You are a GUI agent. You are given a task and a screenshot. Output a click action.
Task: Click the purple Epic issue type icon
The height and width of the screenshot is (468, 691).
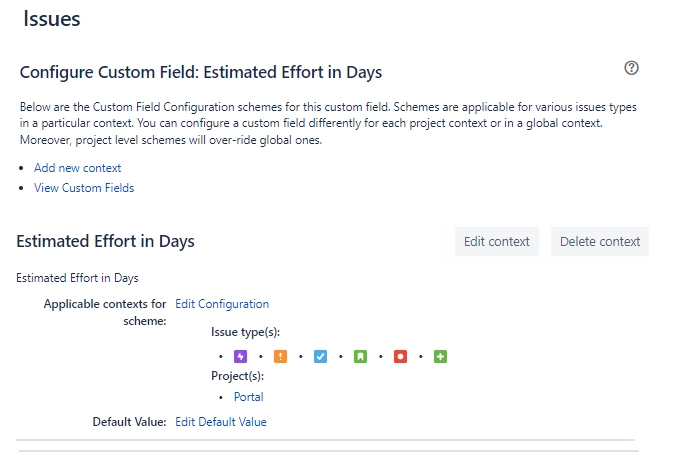[x=240, y=356]
